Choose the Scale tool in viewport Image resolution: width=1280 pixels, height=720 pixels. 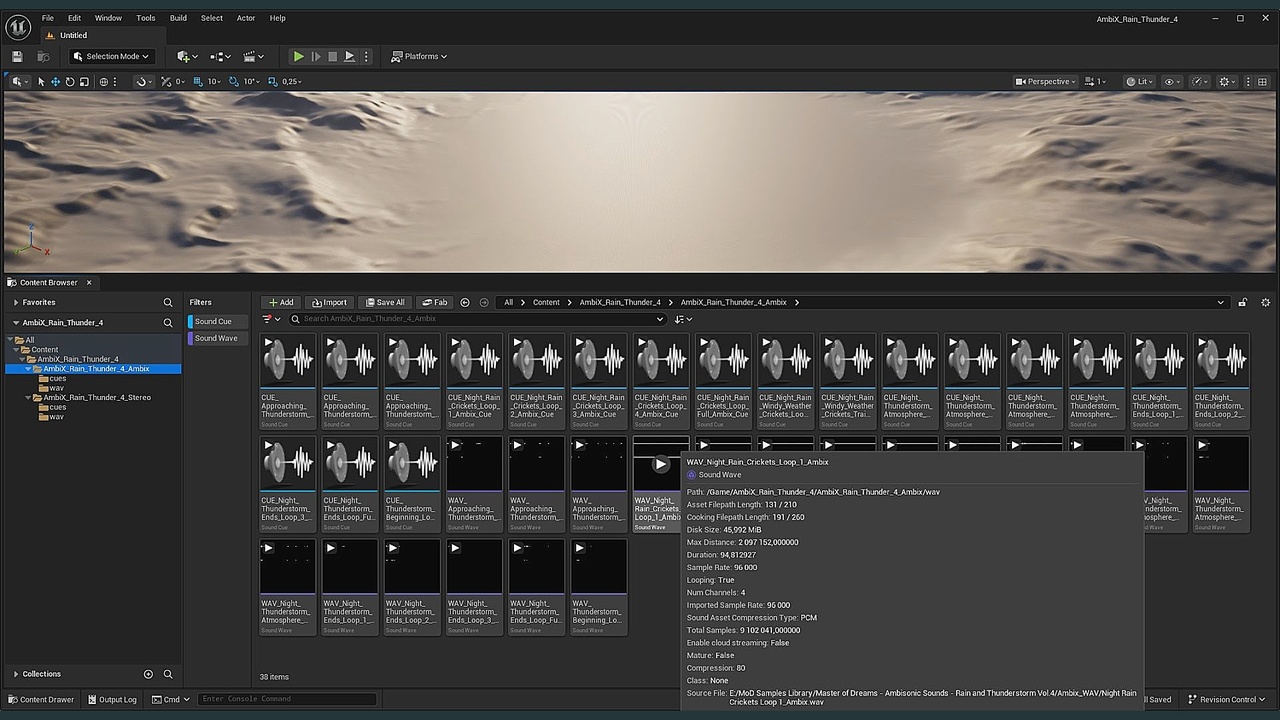click(x=84, y=81)
